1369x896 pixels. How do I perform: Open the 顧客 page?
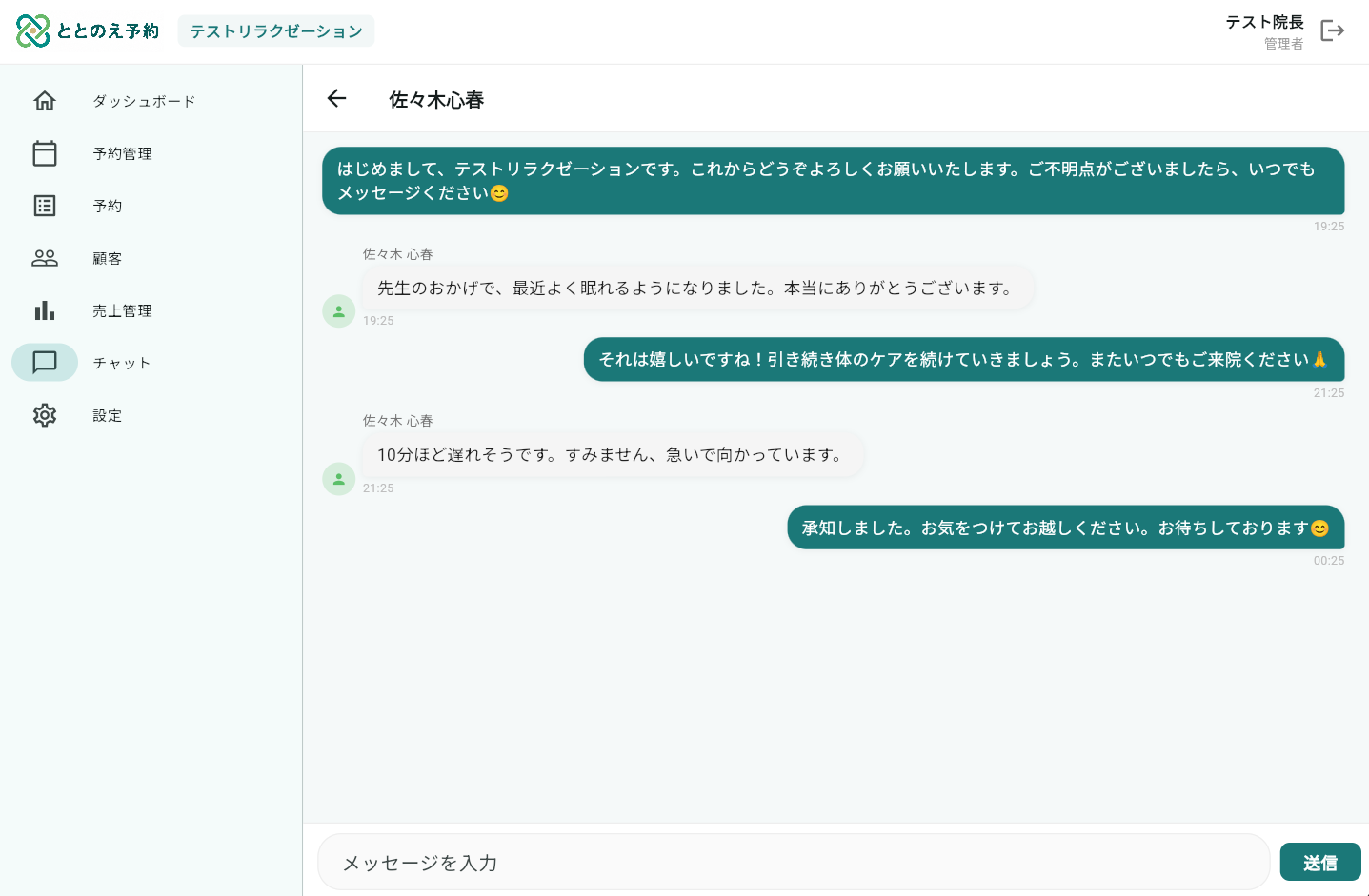(108, 258)
